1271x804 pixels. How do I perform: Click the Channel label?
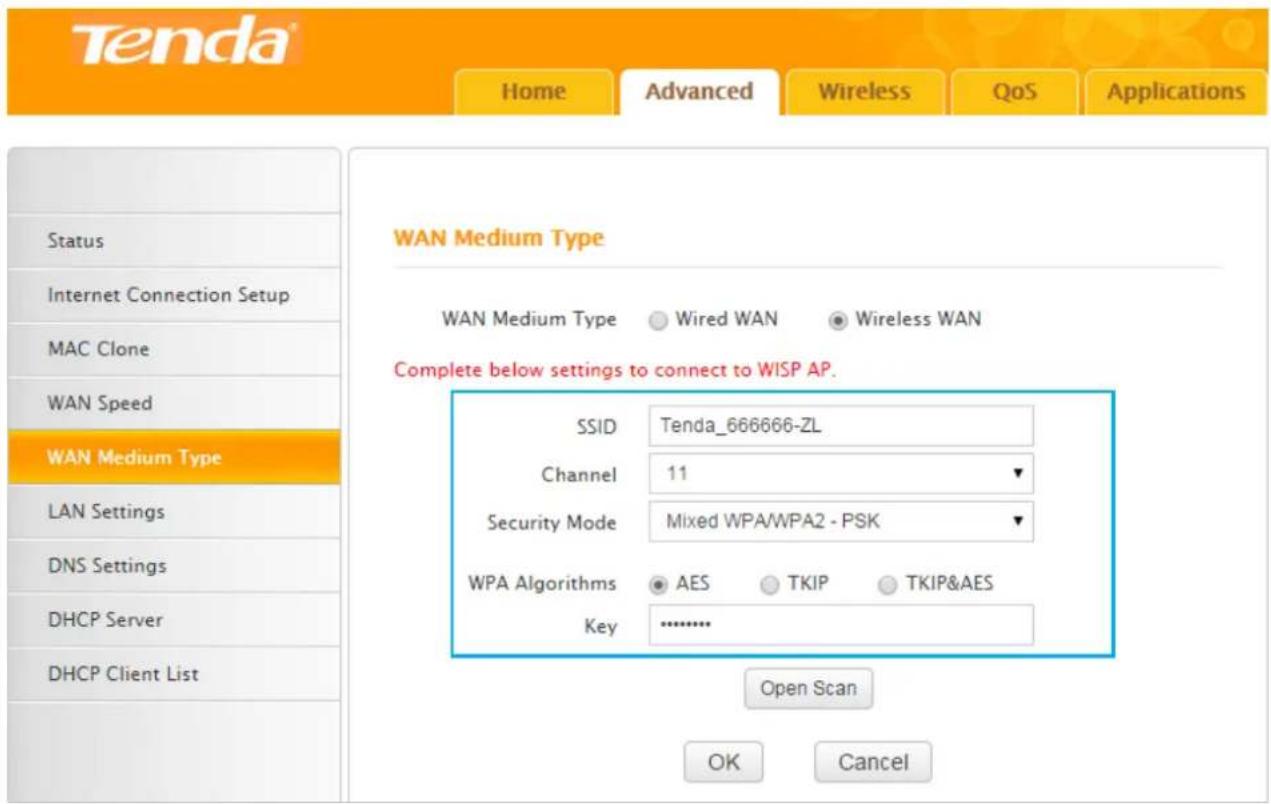pyautogui.click(x=579, y=475)
